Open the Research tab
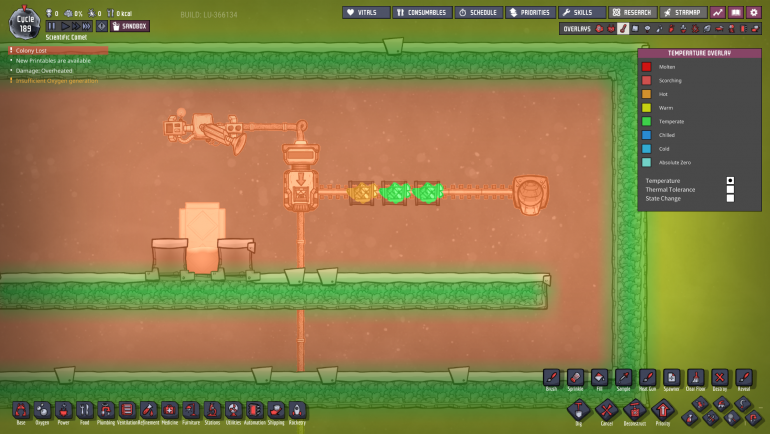The width and height of the screenshot is (770, 434). [632, 12]
